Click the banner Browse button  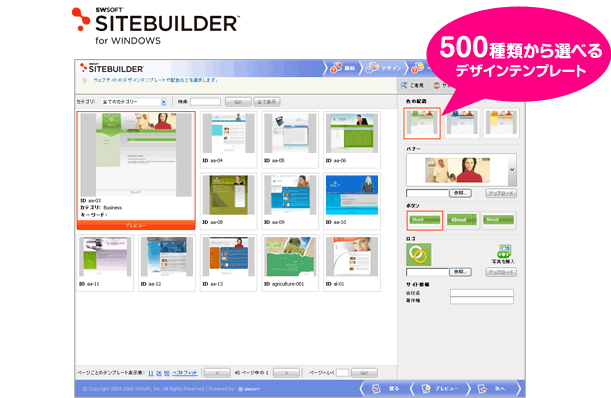(x=460, y=193)
